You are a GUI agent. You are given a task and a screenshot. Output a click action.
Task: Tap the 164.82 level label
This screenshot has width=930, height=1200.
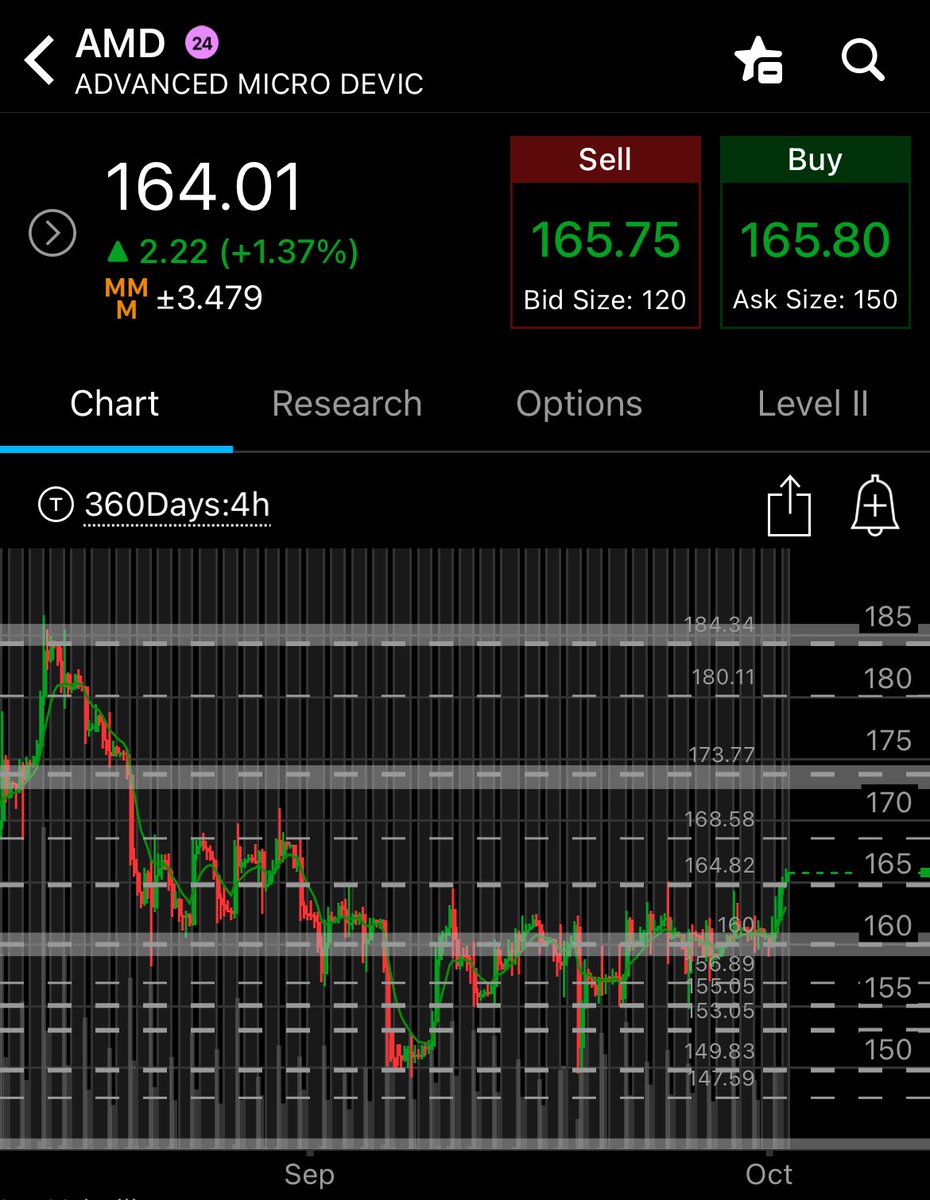(x=719, y=866)
